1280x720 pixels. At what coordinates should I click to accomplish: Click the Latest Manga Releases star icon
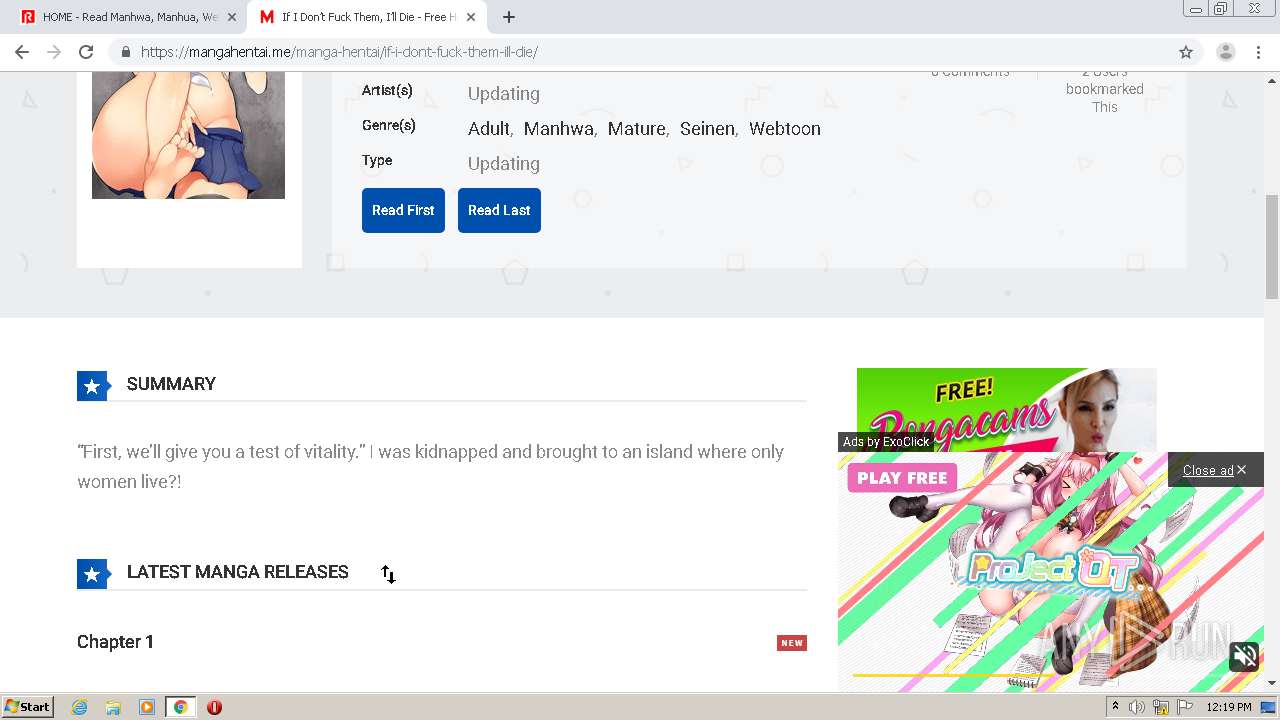[x=92, y=574]
